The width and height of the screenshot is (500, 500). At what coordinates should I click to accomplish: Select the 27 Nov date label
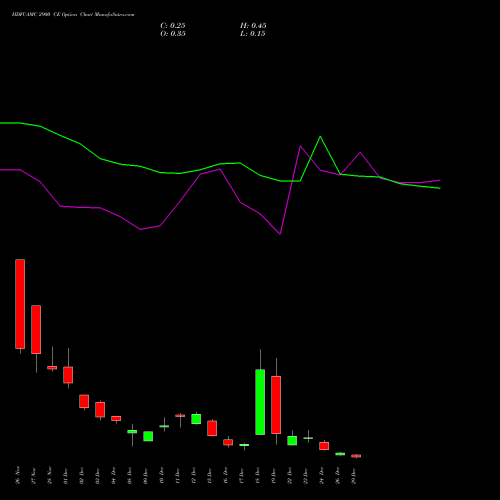[34, 475]
